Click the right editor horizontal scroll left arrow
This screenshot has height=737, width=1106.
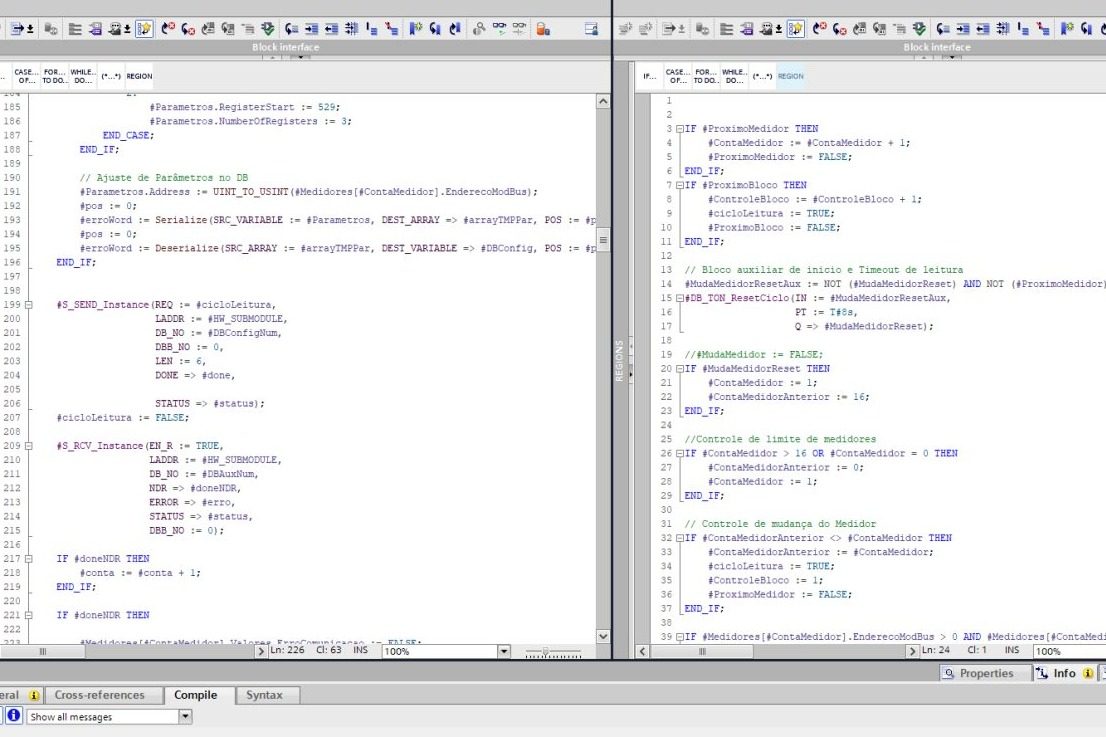pos(642,652)
